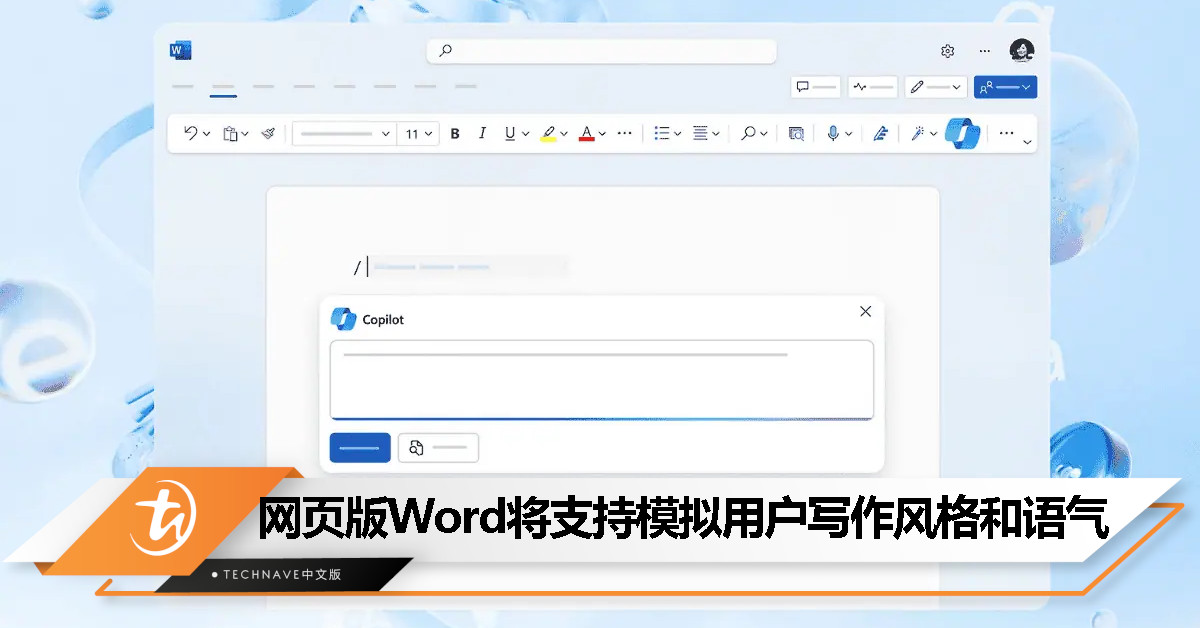The width and height of the screenshot is (1200, 628).
Task: Open more font options ellipsis after font color
Action: click(625, 133)
